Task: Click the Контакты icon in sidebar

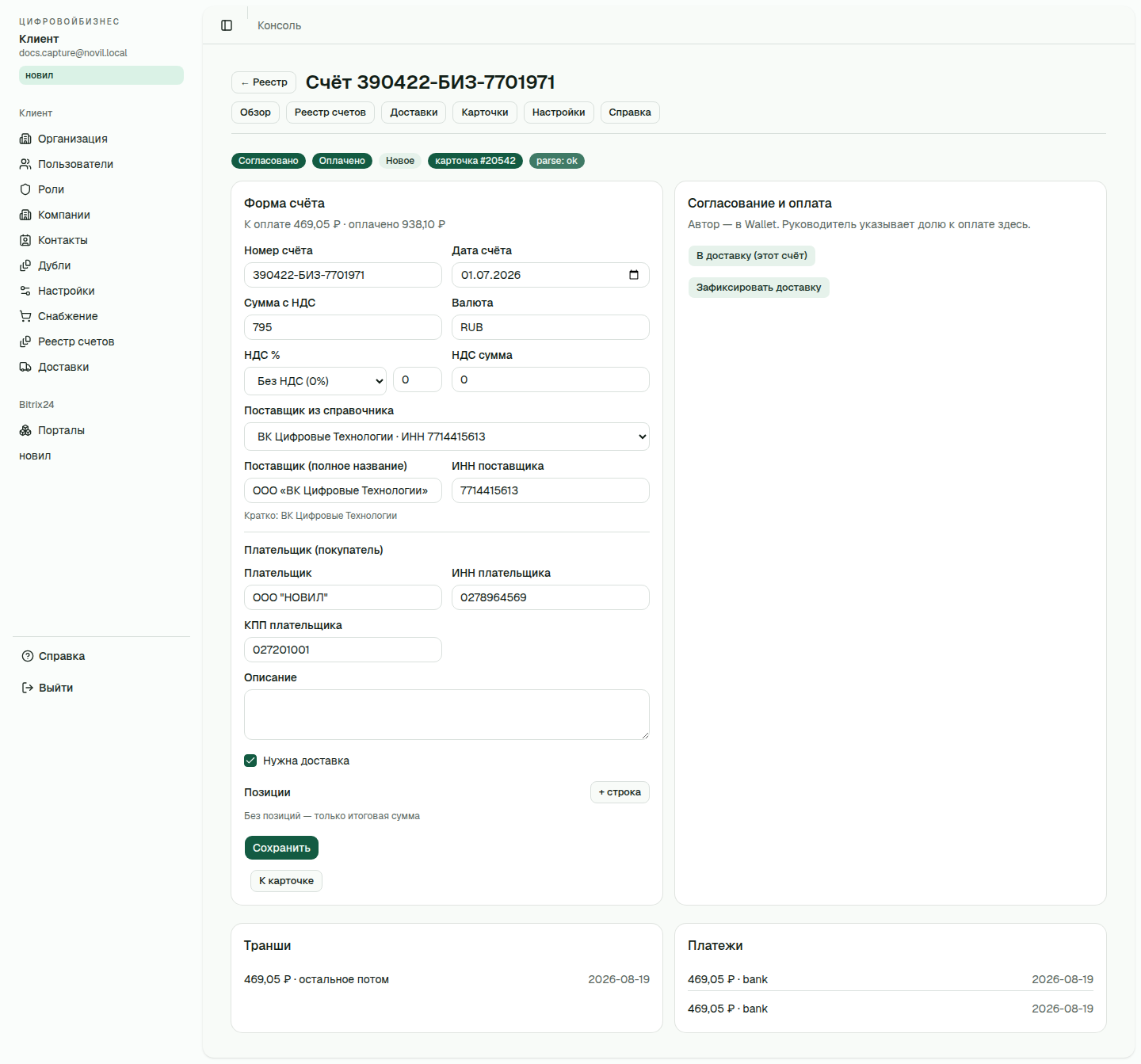Action: click(x=25, y=240)
